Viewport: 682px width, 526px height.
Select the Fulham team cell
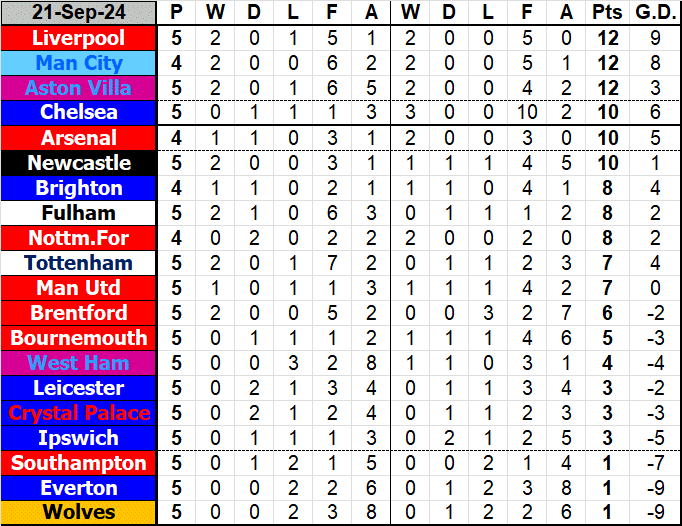[x=79, y=213]
